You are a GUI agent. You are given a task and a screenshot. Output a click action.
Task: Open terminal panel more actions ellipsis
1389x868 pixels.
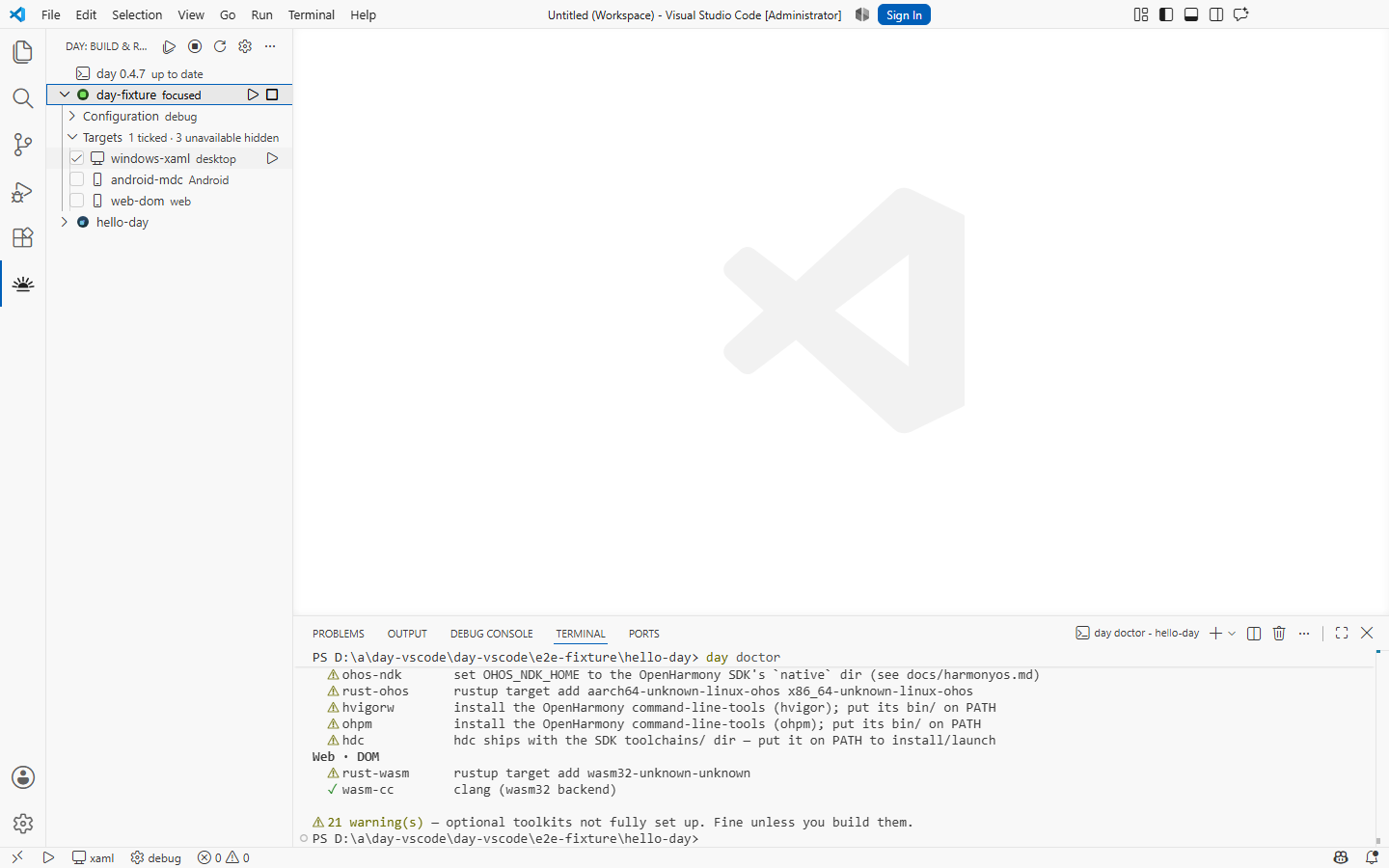(1304, 633)
